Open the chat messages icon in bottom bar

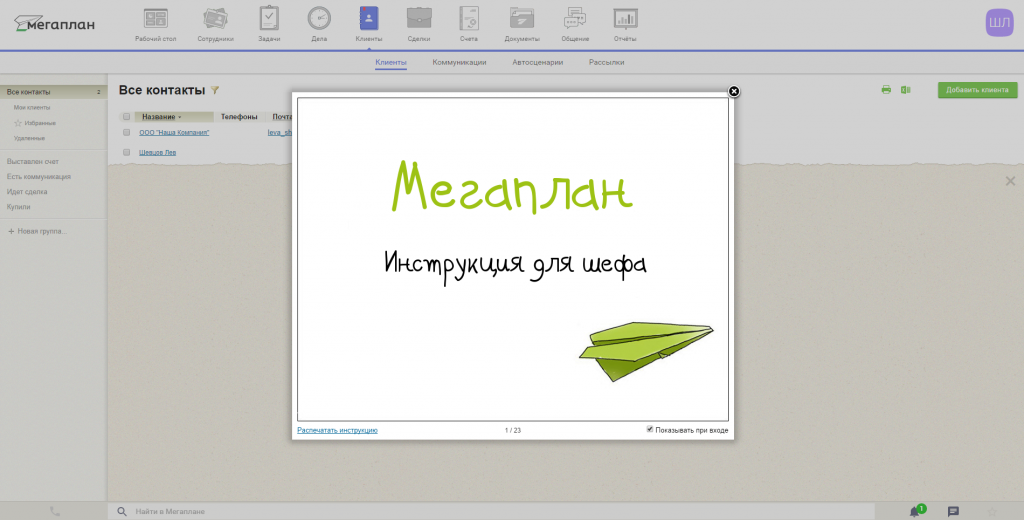click(953, 512)
